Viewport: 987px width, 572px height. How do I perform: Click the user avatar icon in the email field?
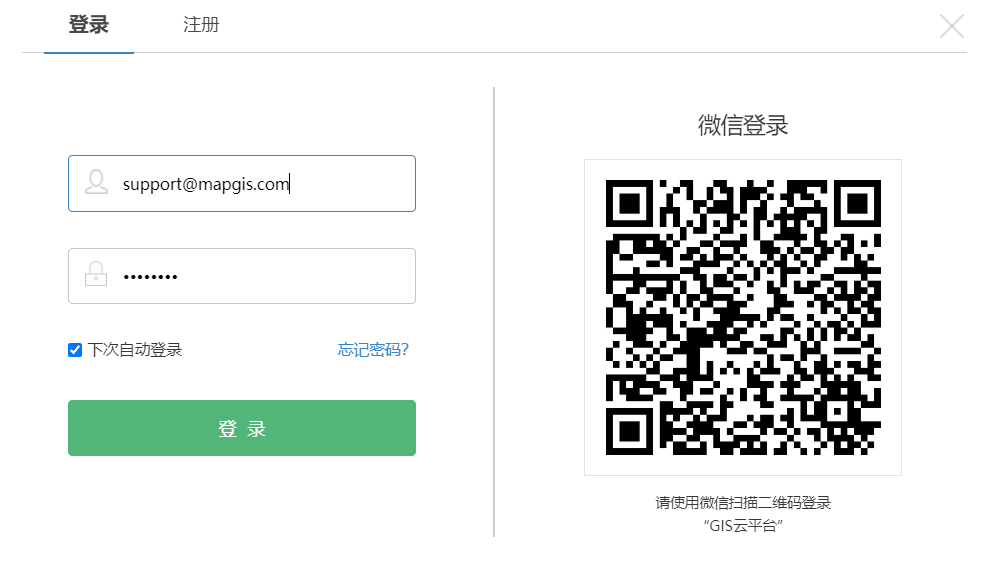pos(96,182)
